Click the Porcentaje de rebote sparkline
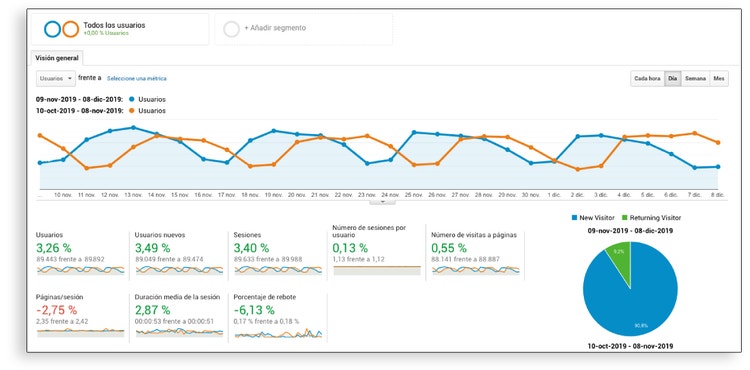The height and width of the screenshot is (370, 750). (278, 333)
